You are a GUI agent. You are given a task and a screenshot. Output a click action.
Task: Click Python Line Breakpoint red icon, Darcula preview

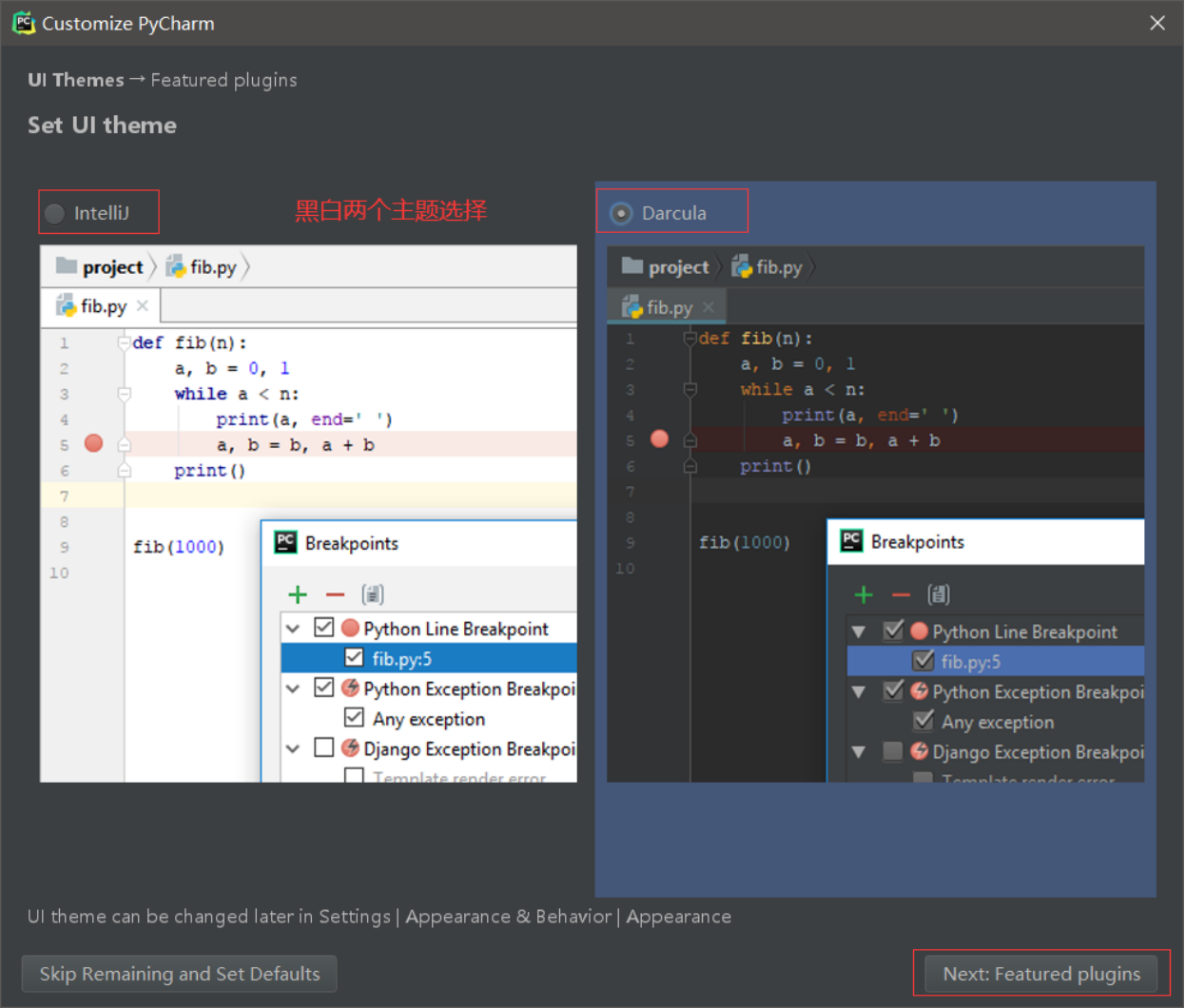[x=919, y=630]
